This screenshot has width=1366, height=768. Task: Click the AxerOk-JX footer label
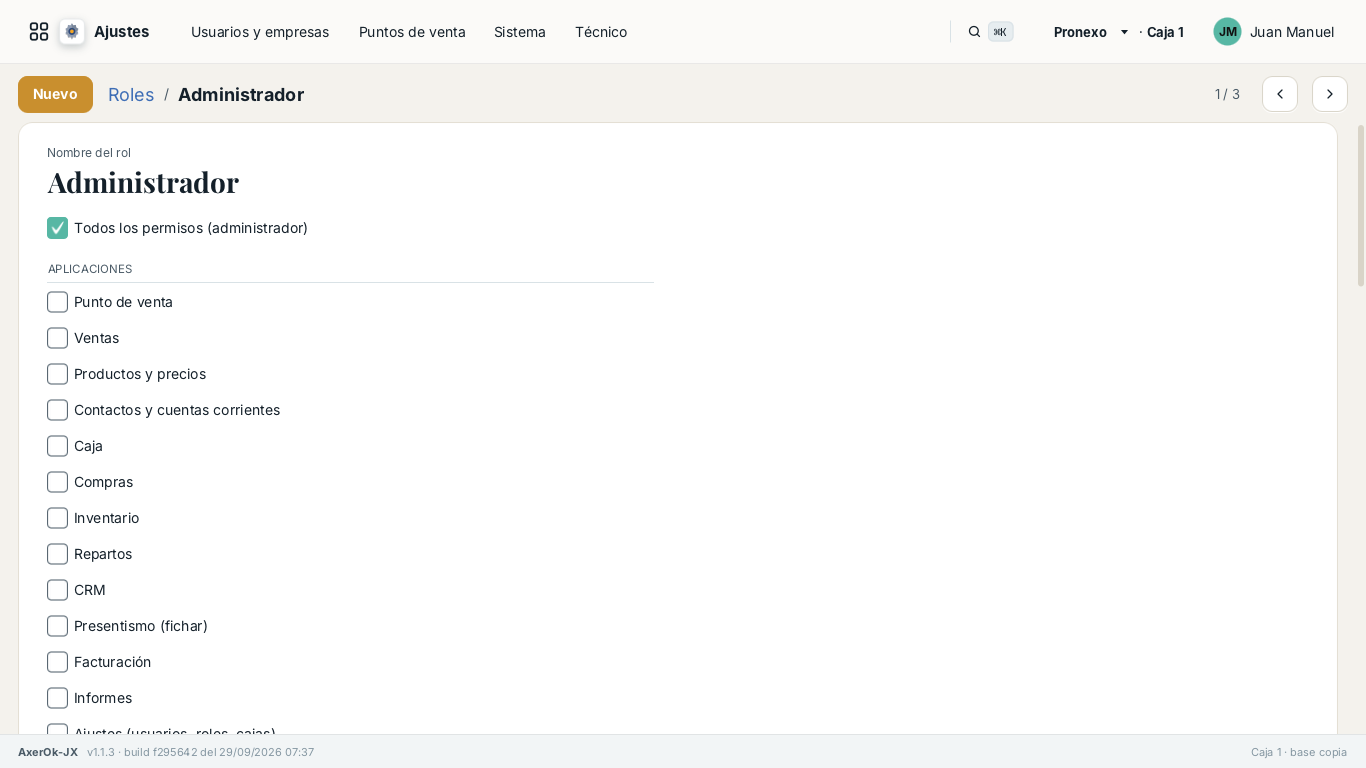point(48,752)
